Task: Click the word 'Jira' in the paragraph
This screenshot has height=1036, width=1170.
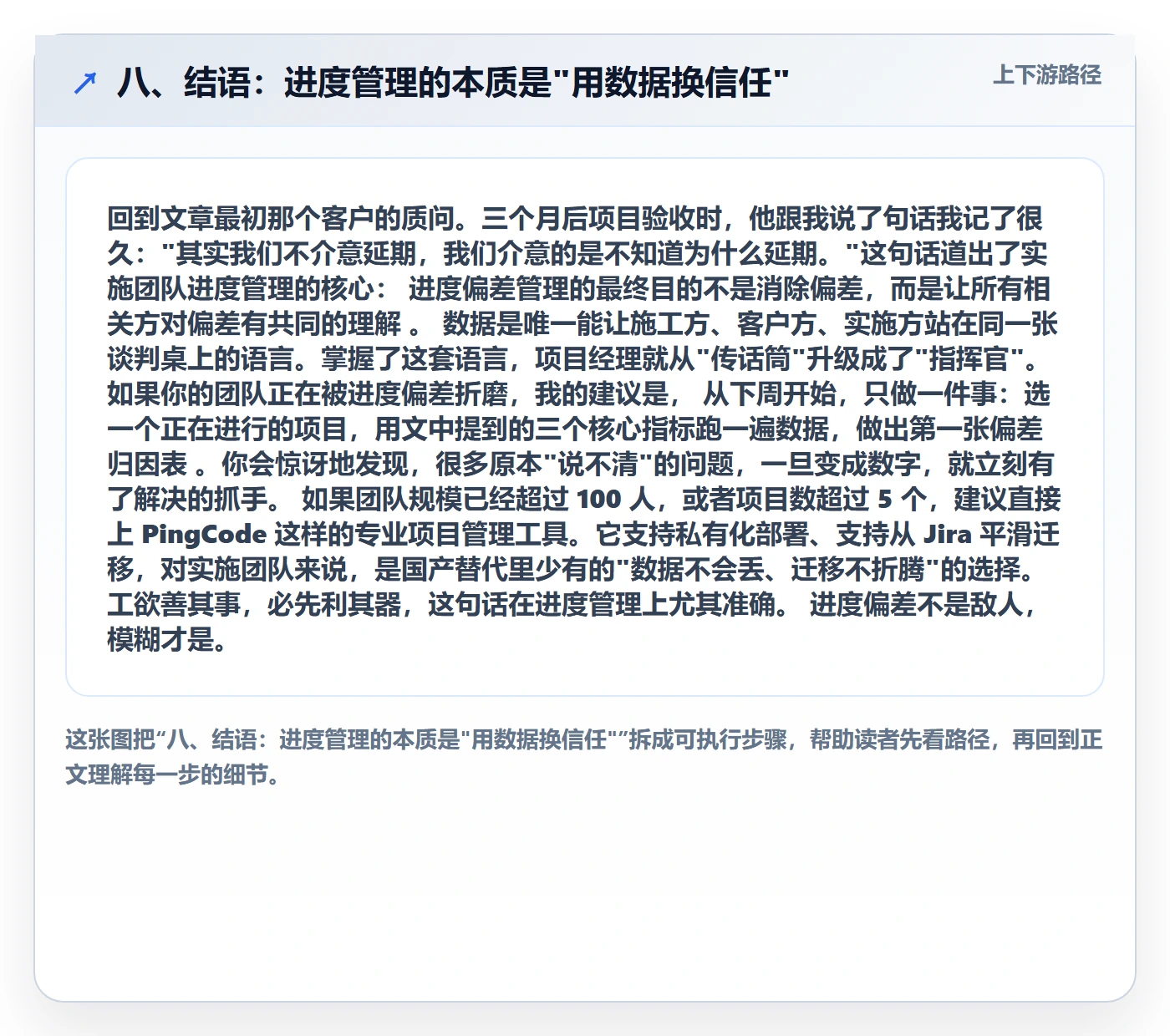Action: 947,534
